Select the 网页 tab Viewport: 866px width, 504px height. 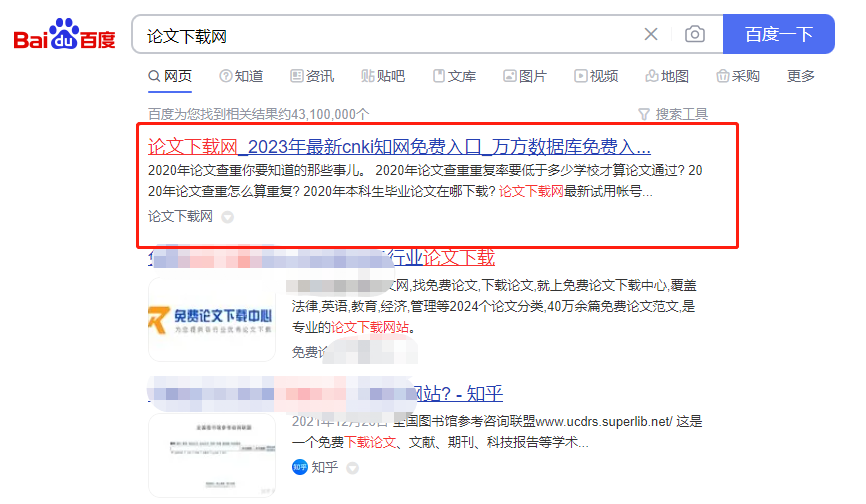(170, 76)
